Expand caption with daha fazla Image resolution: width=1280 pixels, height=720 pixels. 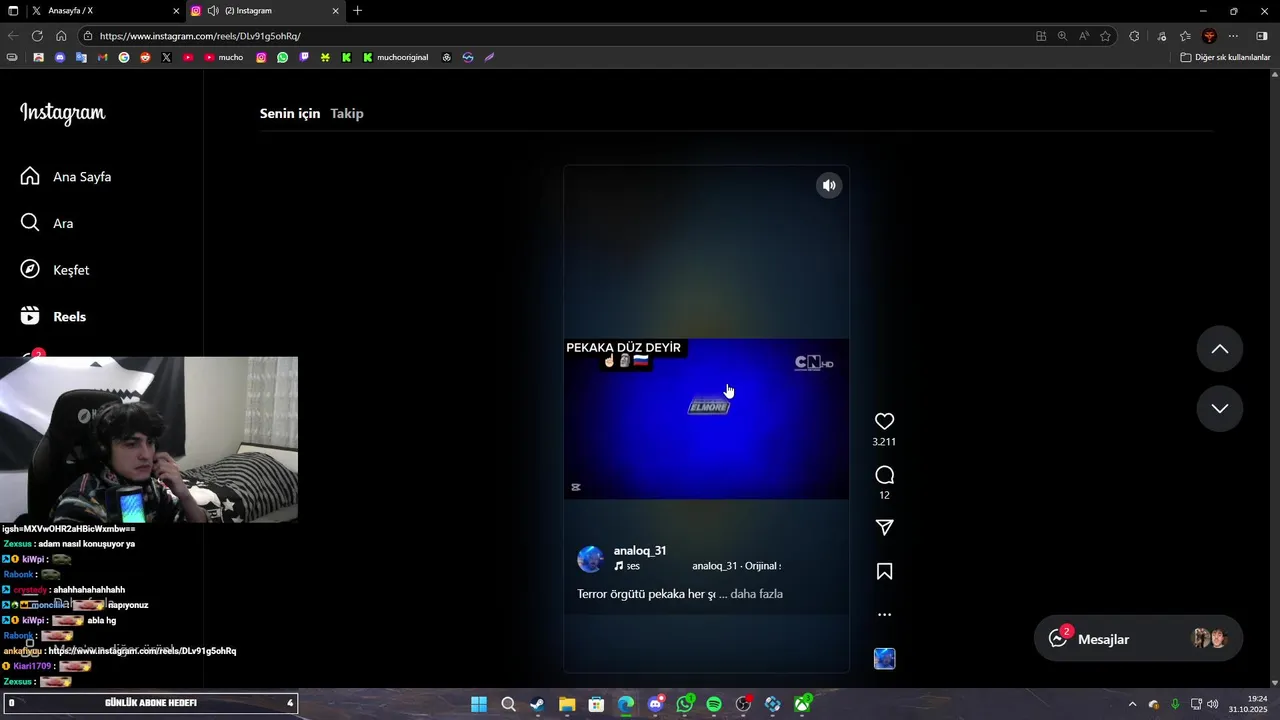point(756,594)
